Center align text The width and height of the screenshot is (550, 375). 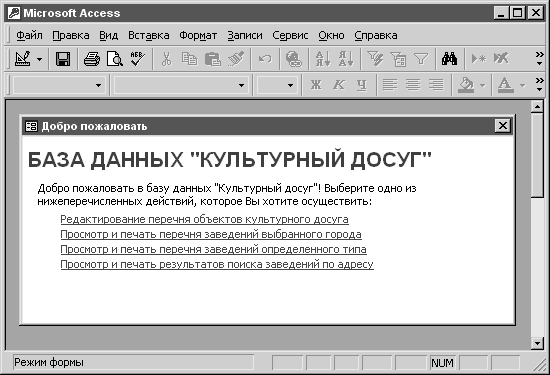coord(413,85)
